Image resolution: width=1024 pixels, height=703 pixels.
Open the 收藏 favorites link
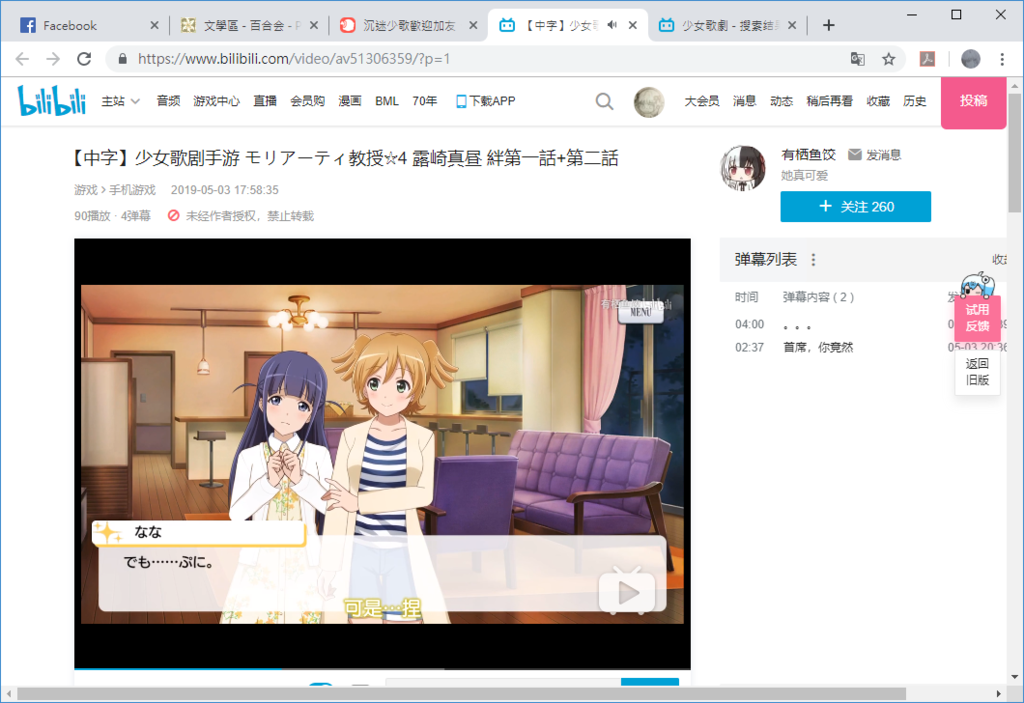(x=878, y=101)
